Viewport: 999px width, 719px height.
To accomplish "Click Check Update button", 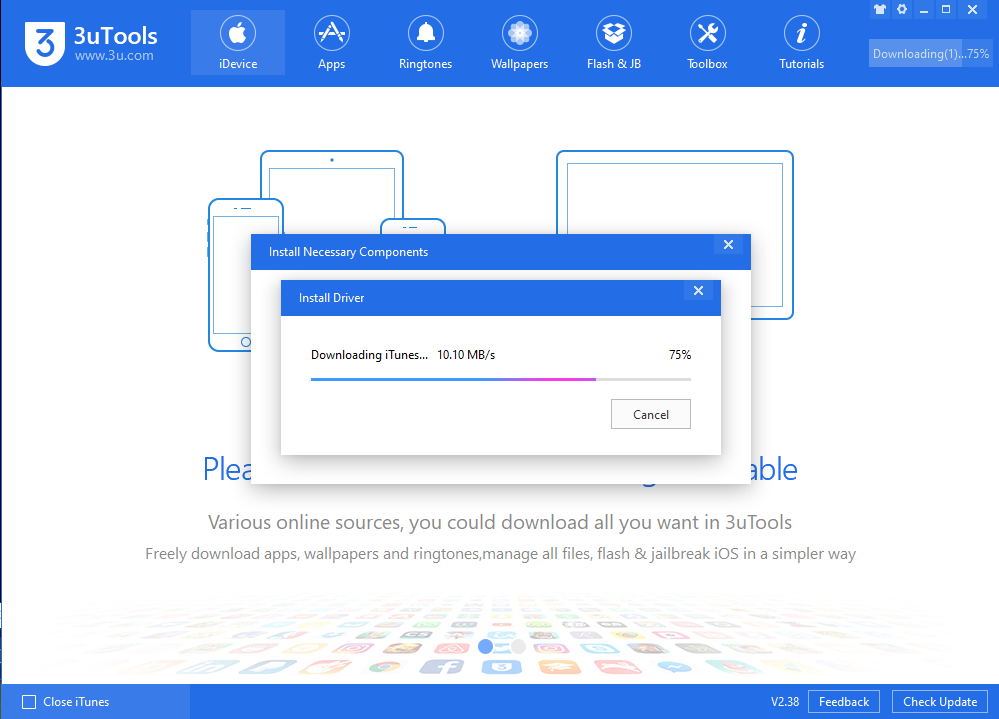I will click(940, 702).
